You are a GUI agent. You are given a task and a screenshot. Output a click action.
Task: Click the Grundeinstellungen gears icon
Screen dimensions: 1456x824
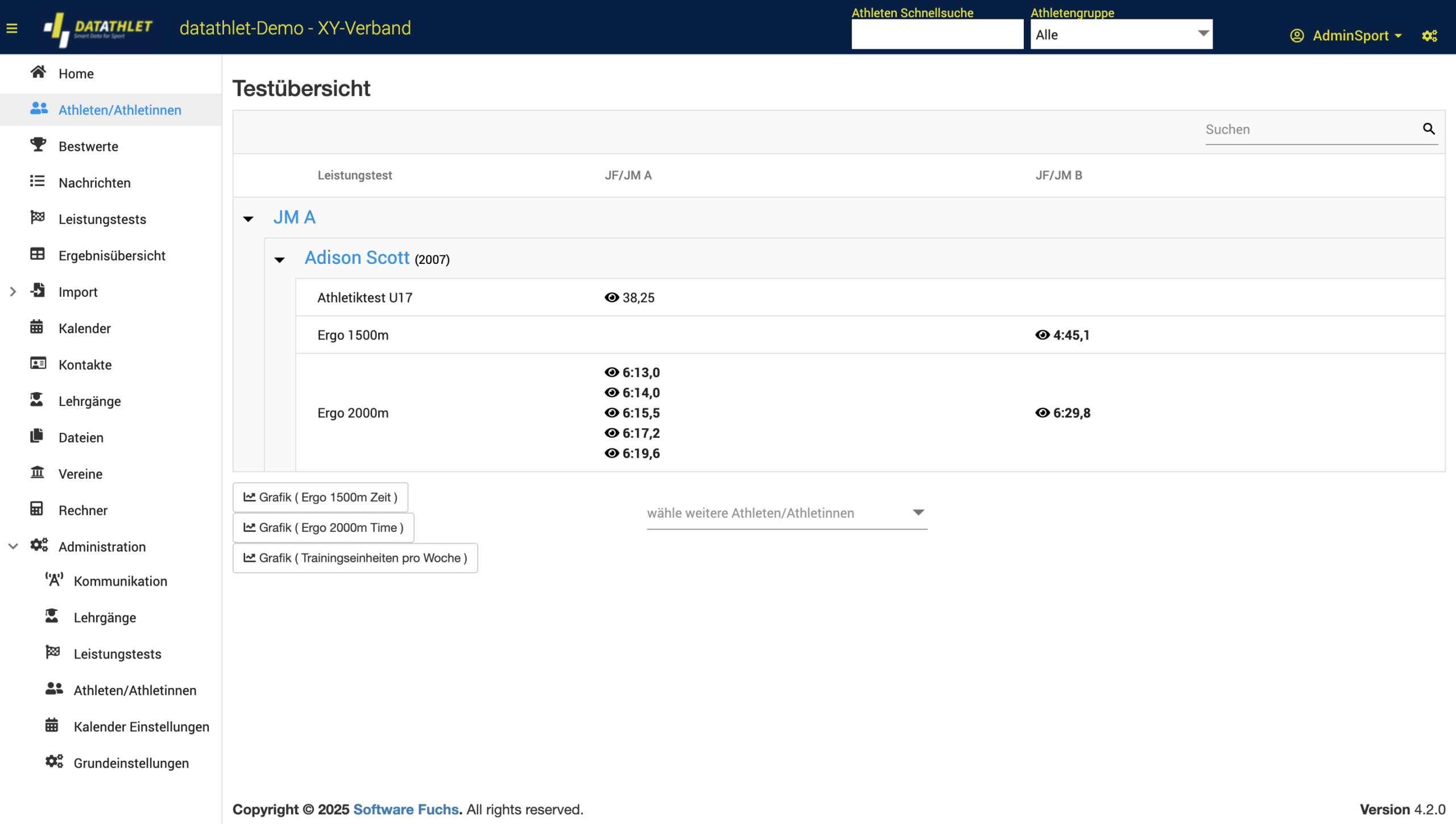[x=54, y=762]
